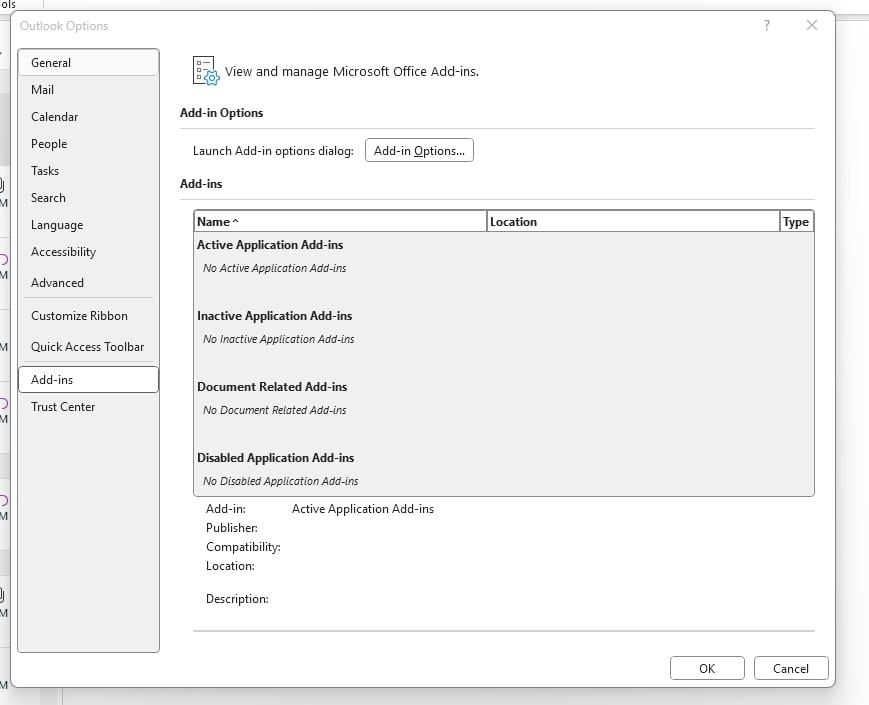
Task: Open the General options category
Action: (88, 63)
